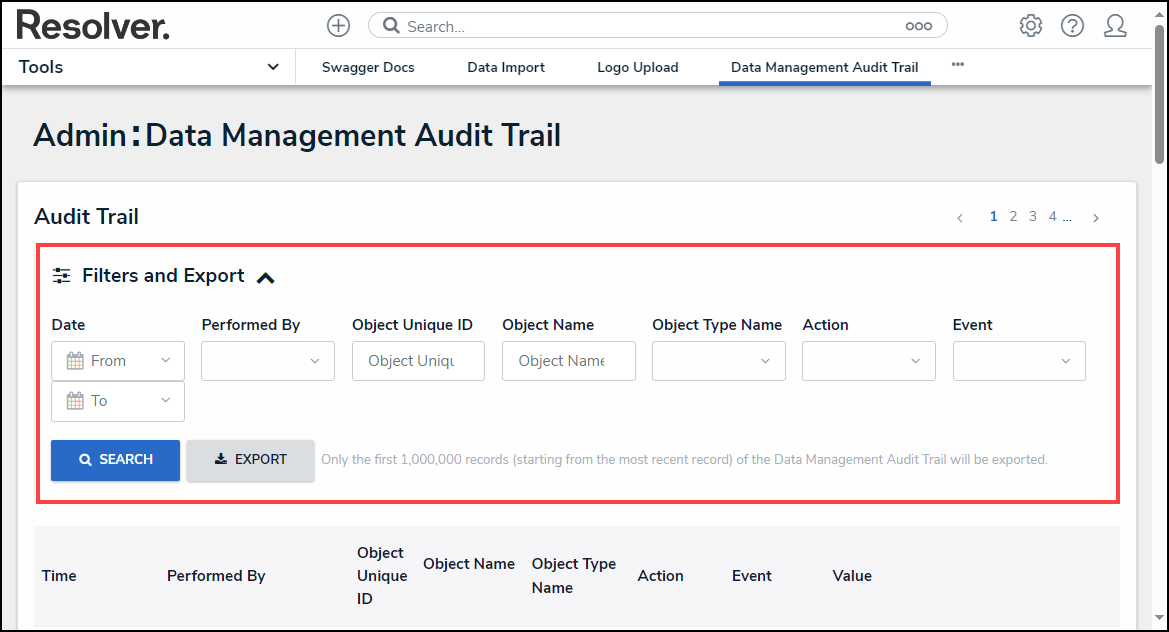Switch to the Data Import tab

[x=506, y=68]
